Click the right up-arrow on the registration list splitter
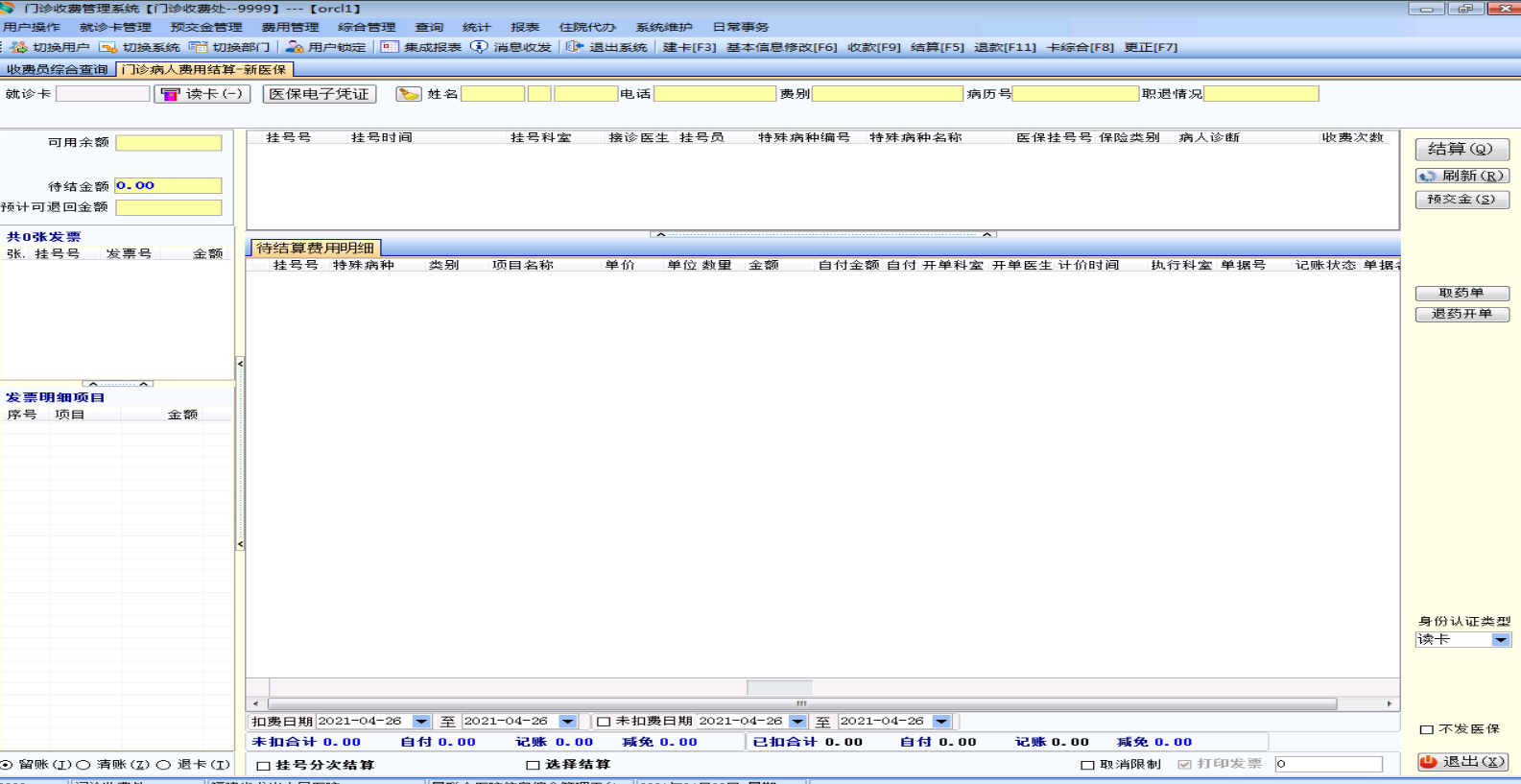 pyautogui.click(x=986, y=234)
